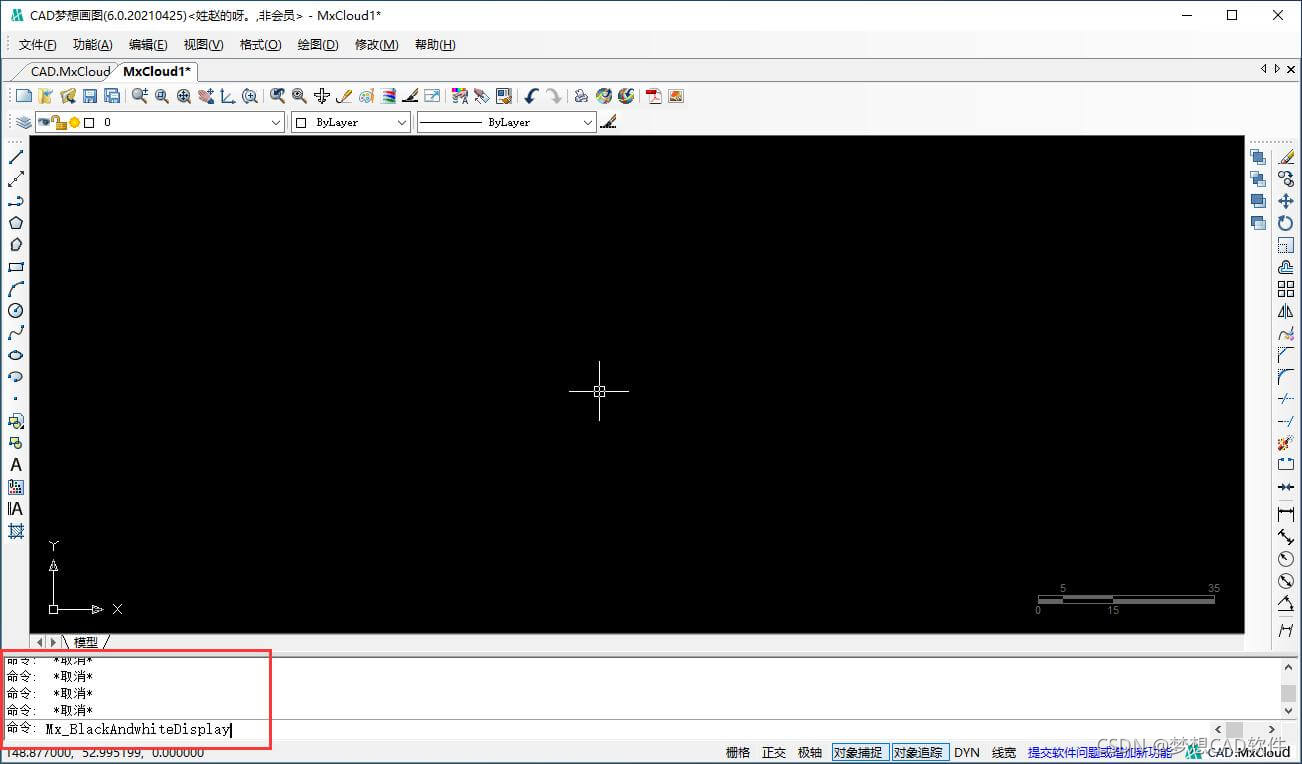This screenshot has width=1302, height=764.
Task: Open the 格式(O) menu
Action: click(x=261, y=45)
